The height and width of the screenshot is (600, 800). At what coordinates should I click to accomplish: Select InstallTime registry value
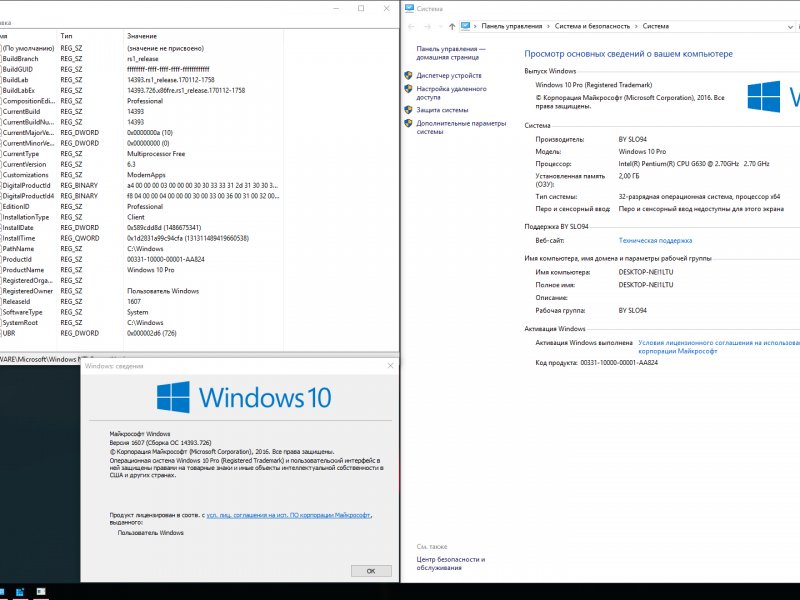(19, 238)
